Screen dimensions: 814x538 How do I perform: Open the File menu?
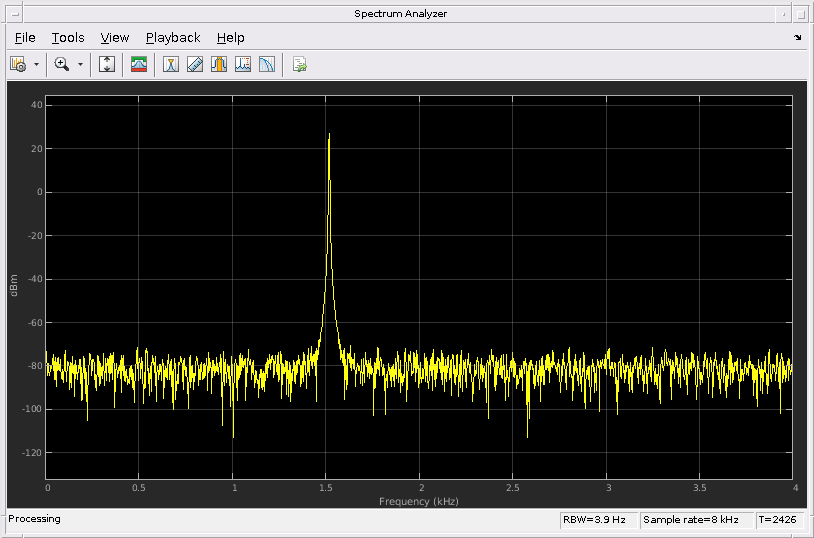pos(25,38)
